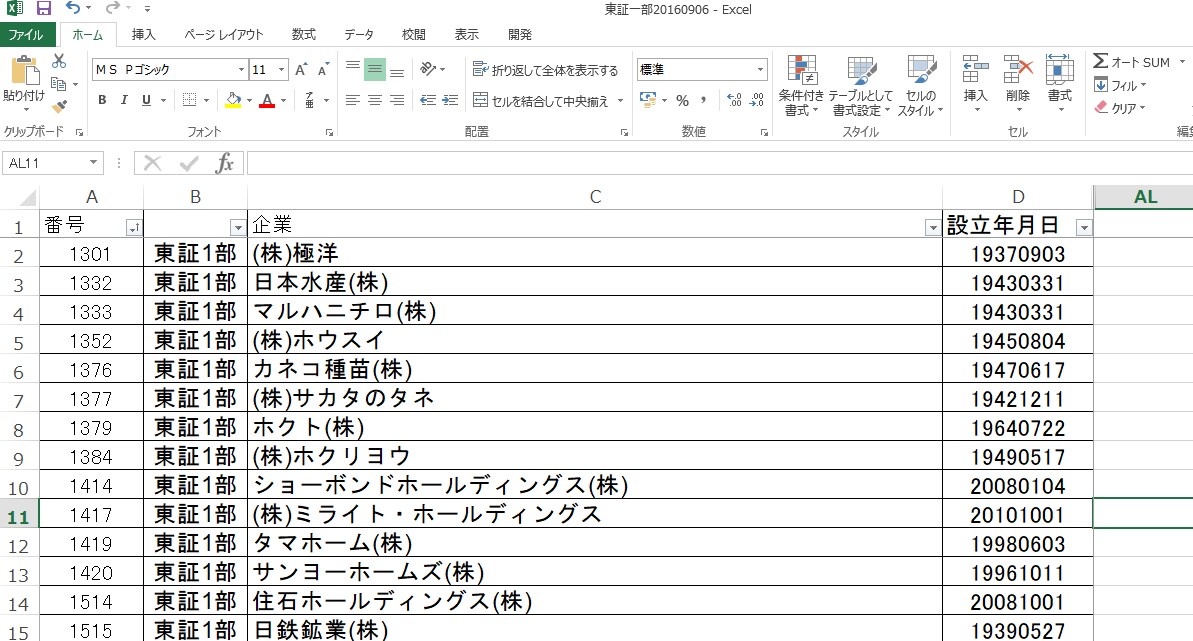The image size is (1193, 641).
Task: Apply accounting currency format
Action: [648, 100]
